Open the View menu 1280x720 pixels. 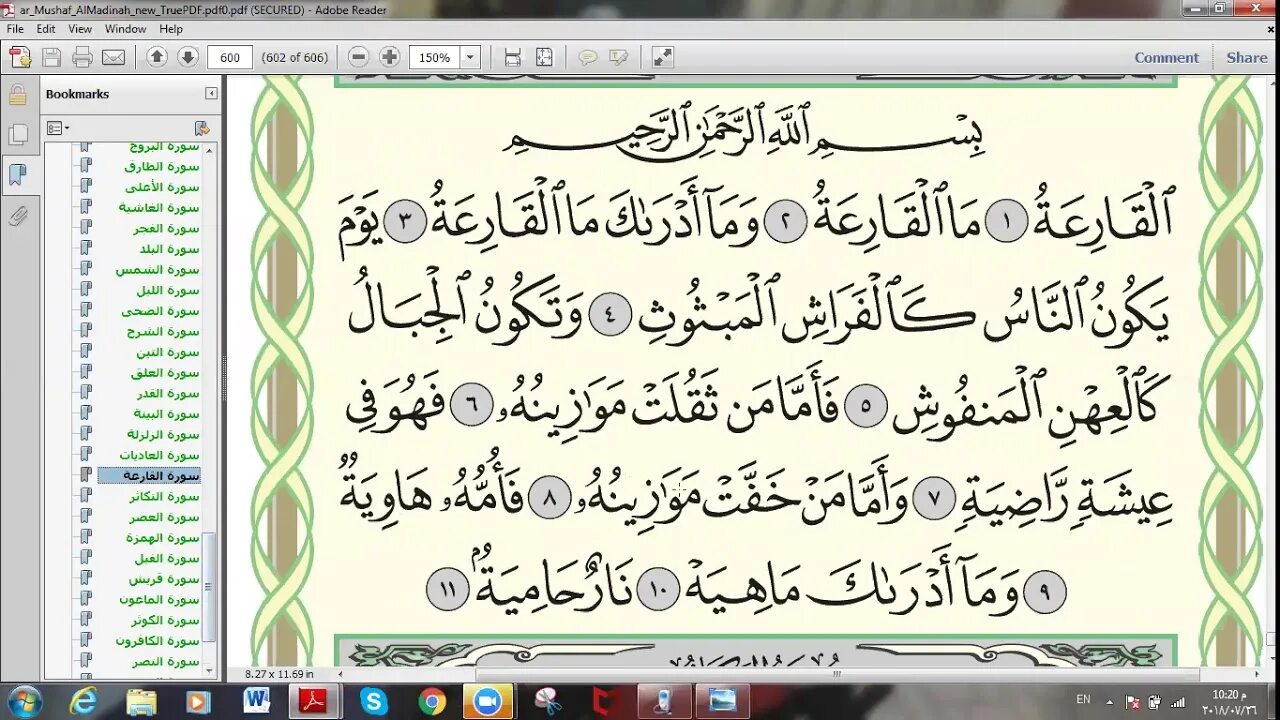(x=80, y=29)
